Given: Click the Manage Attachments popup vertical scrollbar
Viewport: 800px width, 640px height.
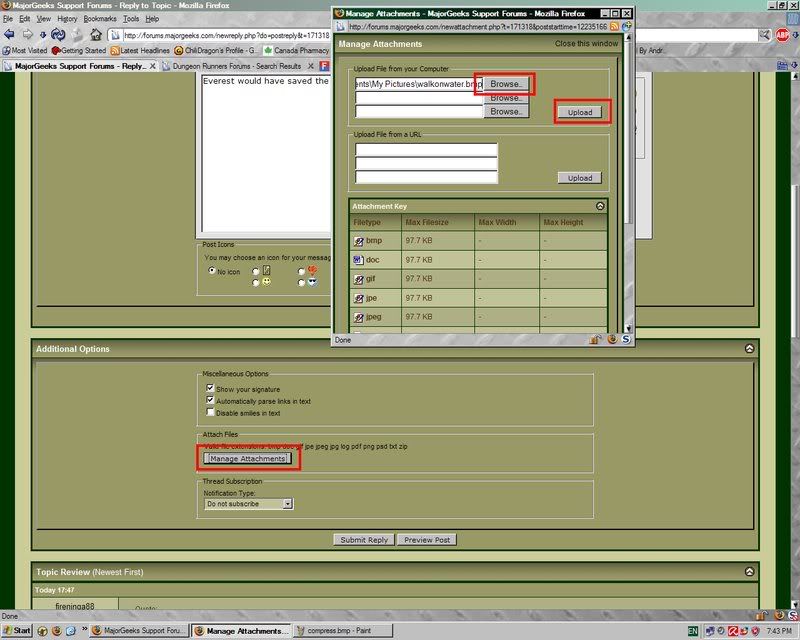Looking at the screenshot, I should coord(629,183).
